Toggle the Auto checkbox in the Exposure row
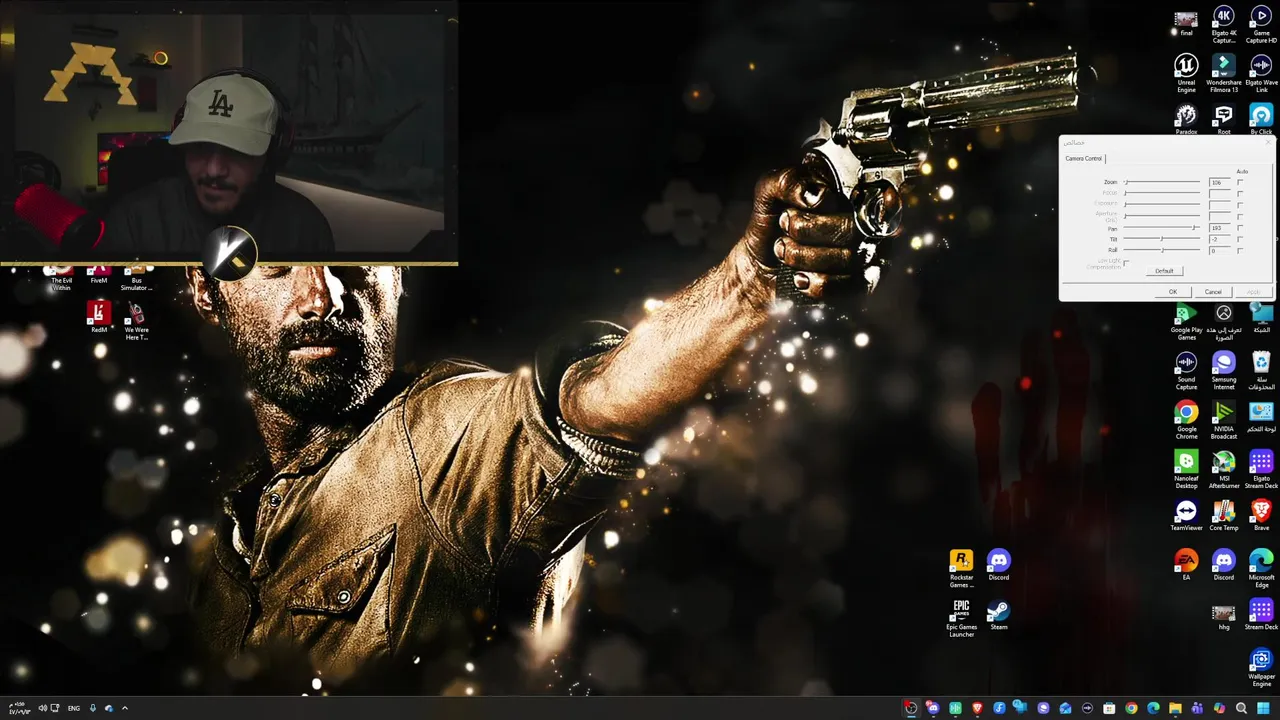The image size is (1280, 720). [1240, 205]
